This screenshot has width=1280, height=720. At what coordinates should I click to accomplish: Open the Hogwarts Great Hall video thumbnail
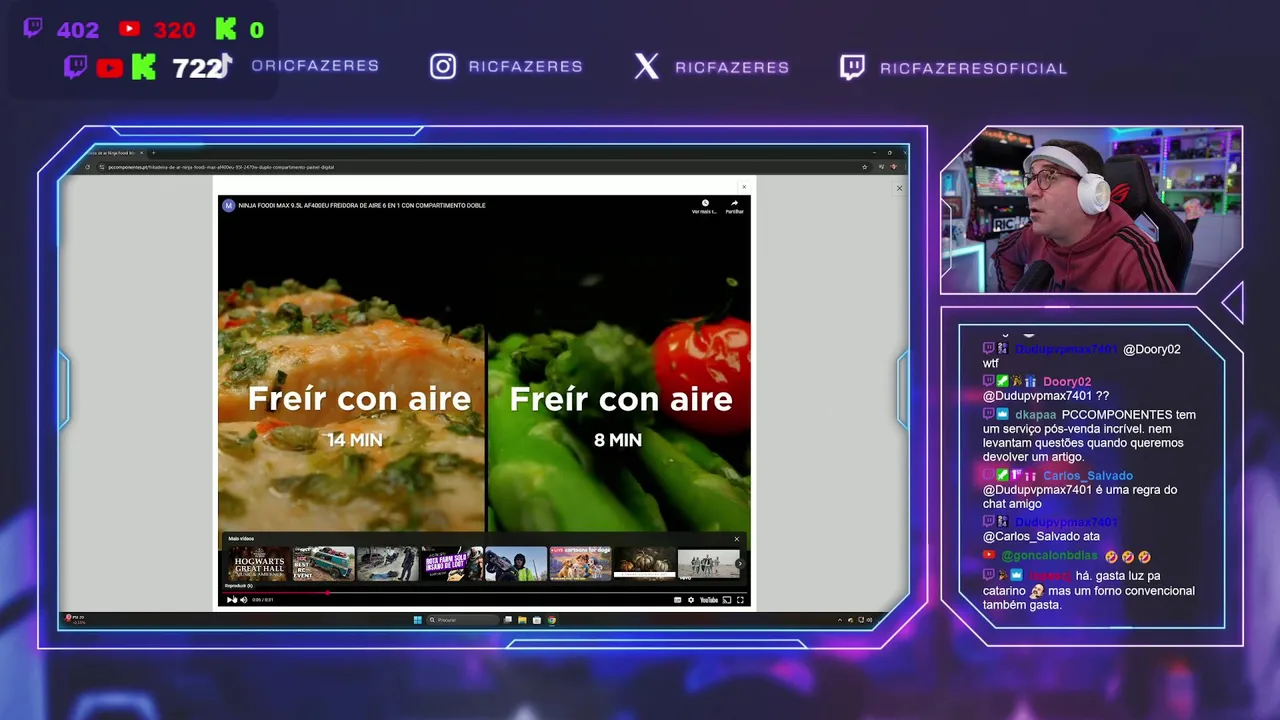(x=259, y=564)
